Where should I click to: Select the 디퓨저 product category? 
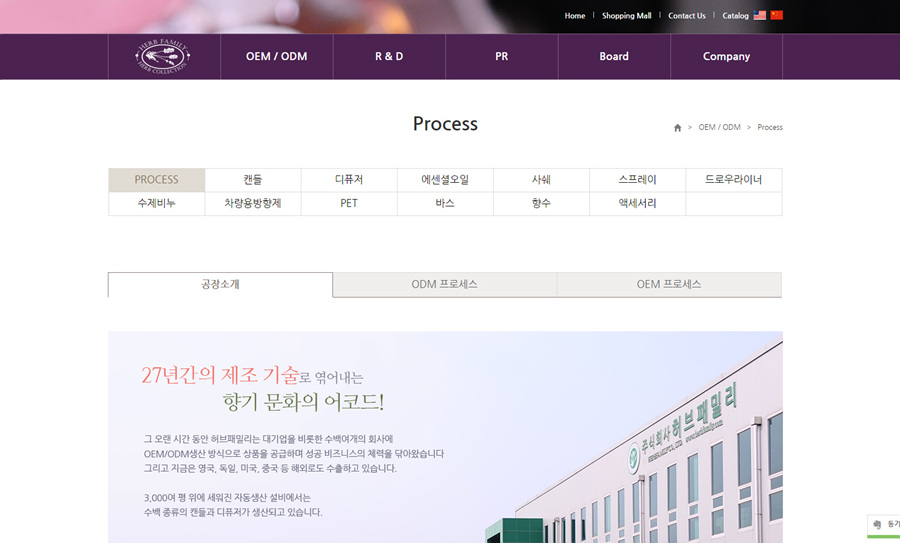click(x=349, y=180)
